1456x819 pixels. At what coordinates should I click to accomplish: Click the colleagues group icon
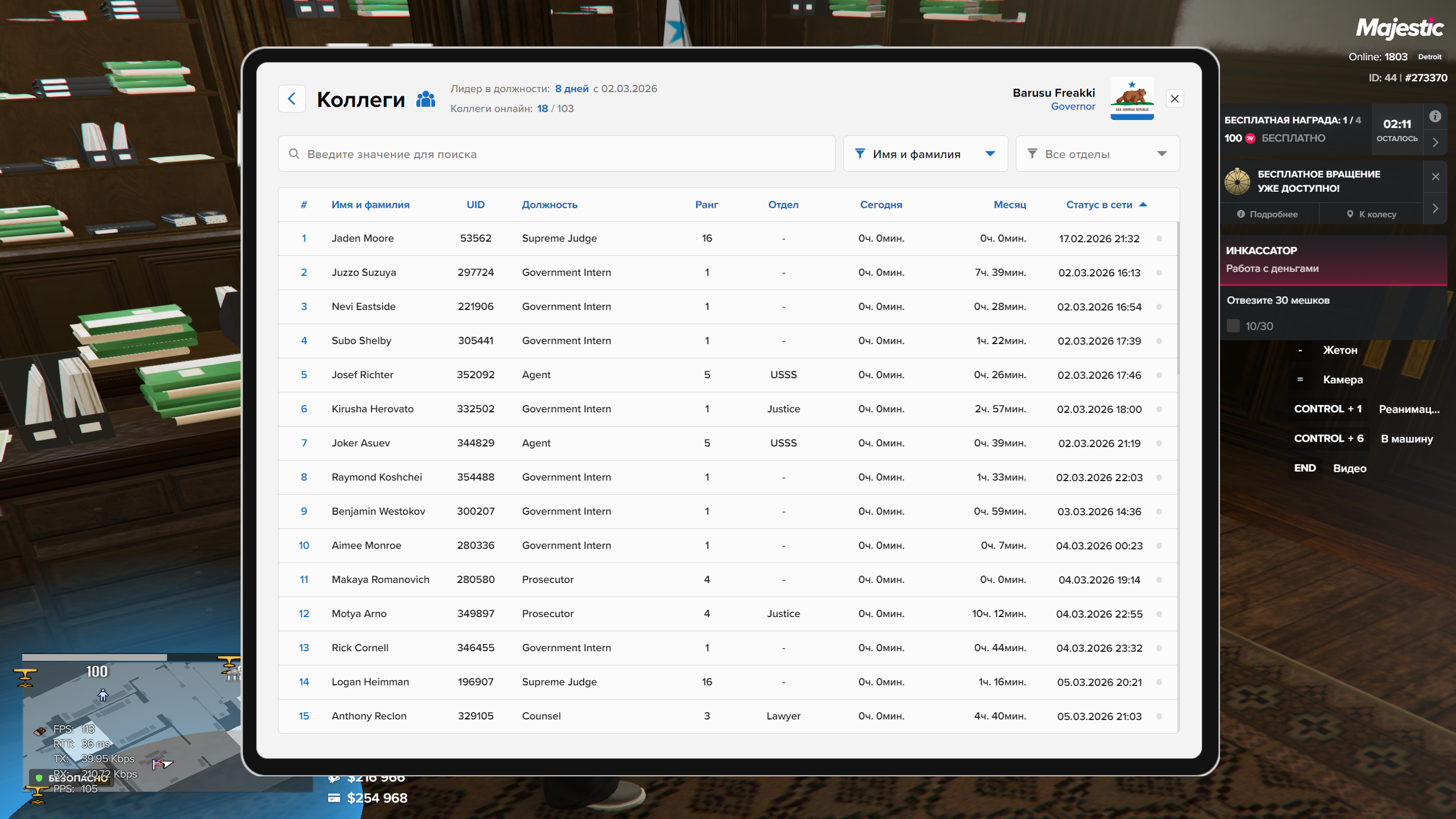425,100
